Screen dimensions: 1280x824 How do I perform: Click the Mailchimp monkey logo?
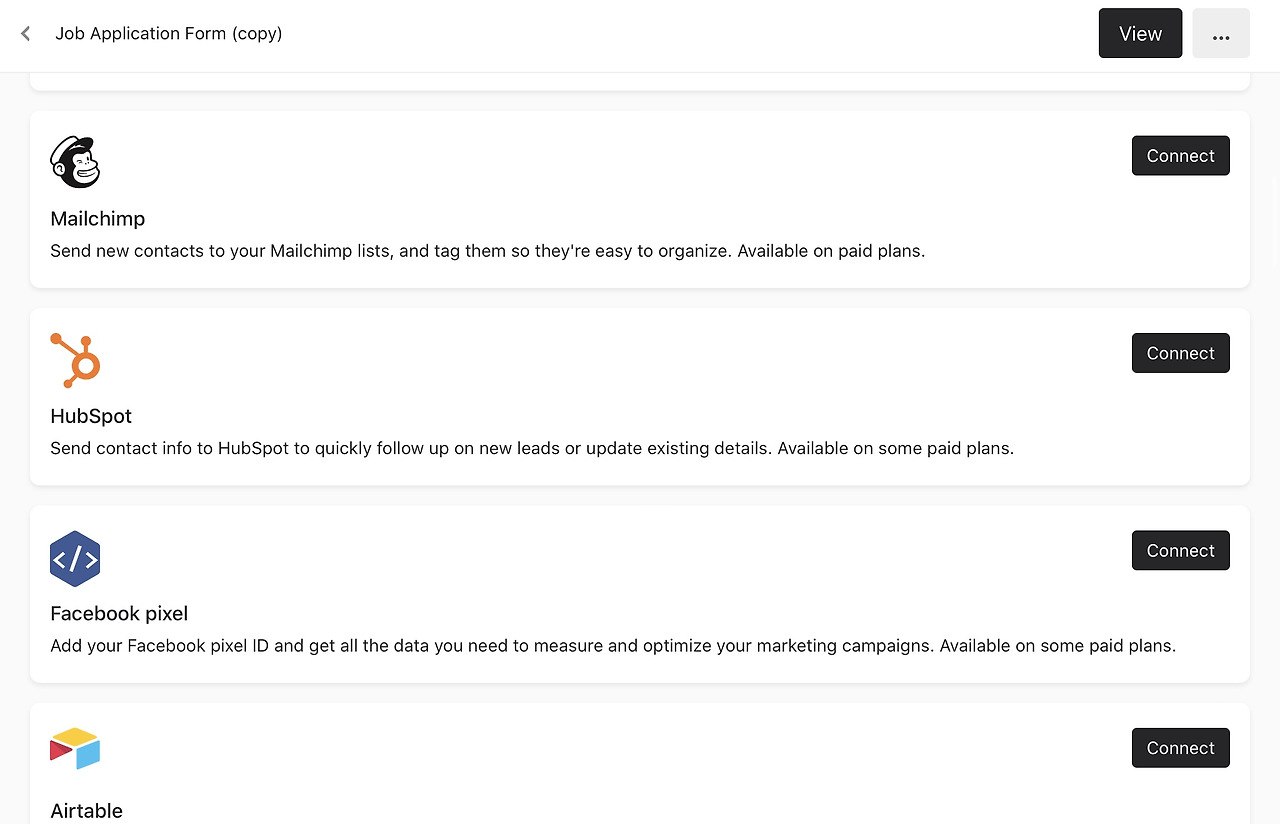(75, 162)
